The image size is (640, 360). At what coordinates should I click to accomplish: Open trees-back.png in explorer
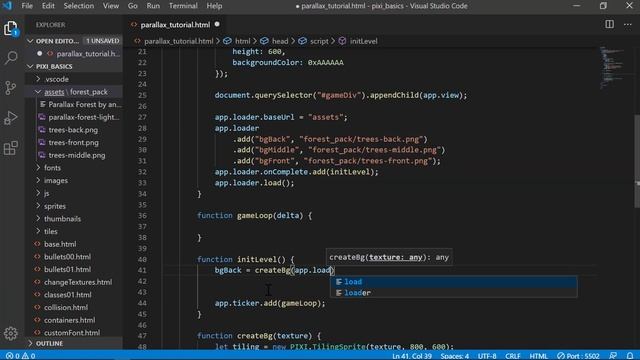(x=73, y=130)
